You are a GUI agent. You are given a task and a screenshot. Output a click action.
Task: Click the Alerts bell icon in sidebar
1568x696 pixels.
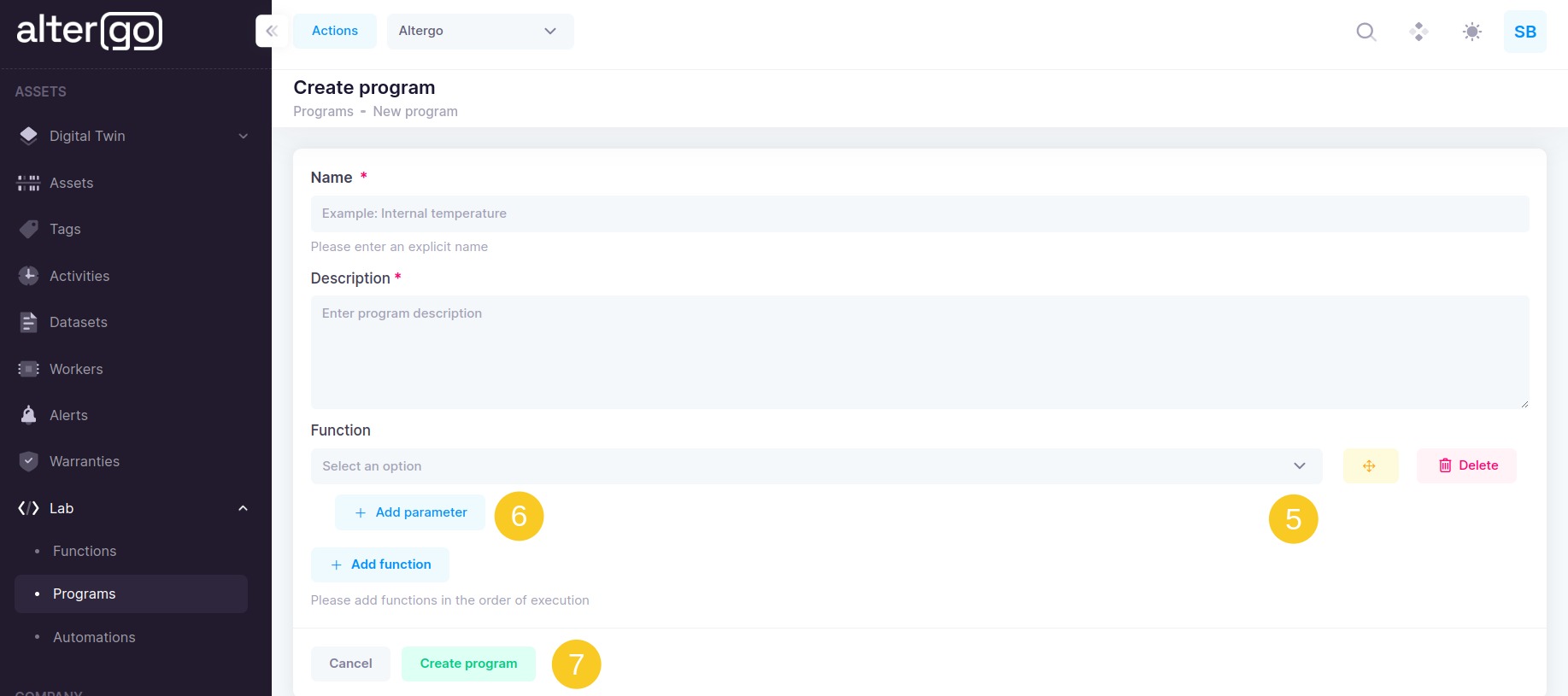point(28,415)
